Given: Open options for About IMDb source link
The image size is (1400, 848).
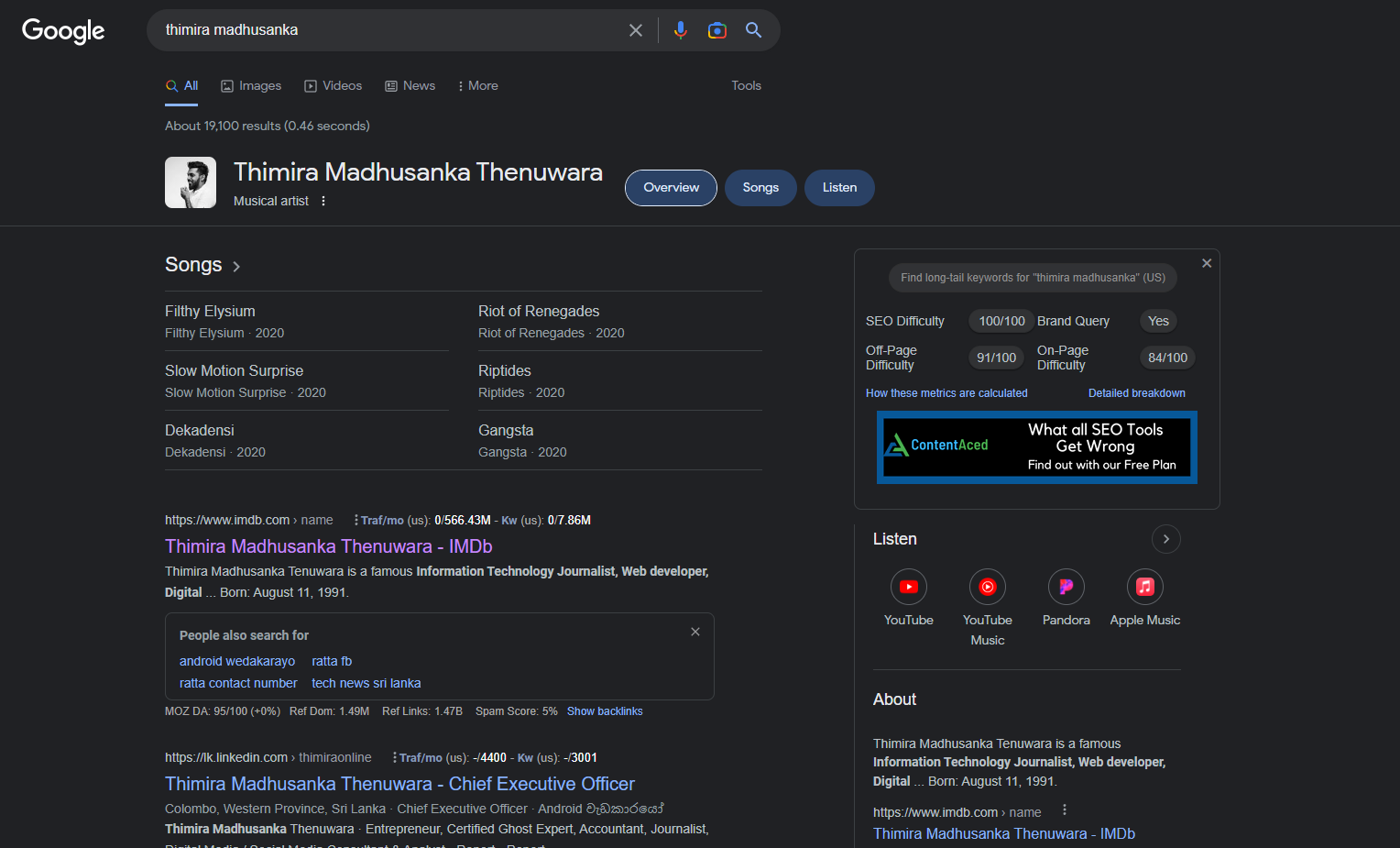Looking at the screenshot, I should pyautogui.click(x=1065, y=810).
